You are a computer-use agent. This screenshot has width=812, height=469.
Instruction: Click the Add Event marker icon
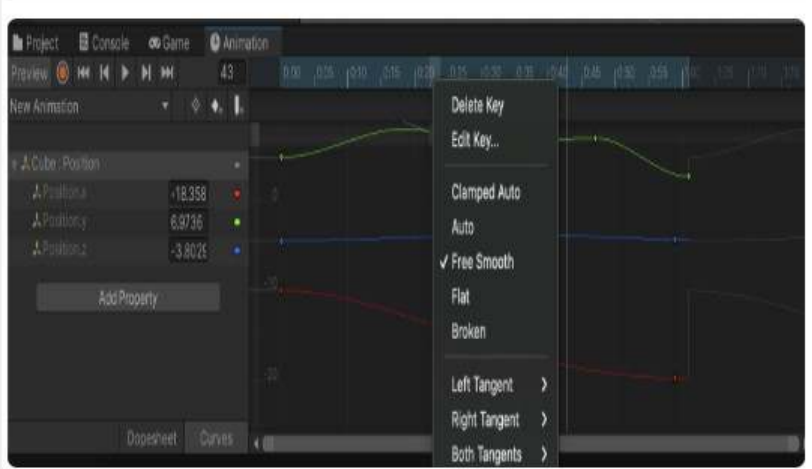click(240, 106)
